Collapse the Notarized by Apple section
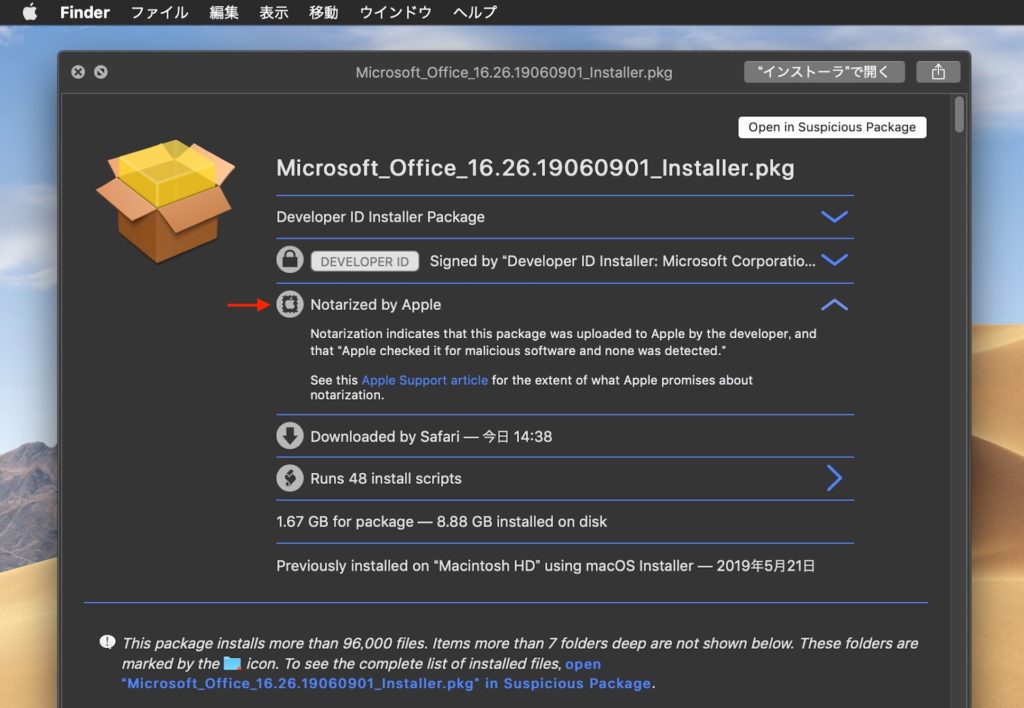This screenshot has width=1024, height=708. click(x=834, y=304)
